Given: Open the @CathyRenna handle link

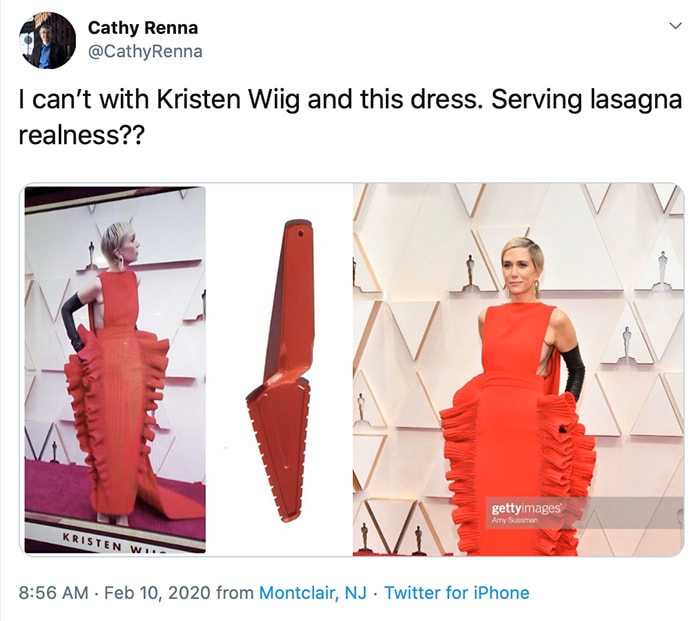Looking at the screenshot, I should point(145,51).
